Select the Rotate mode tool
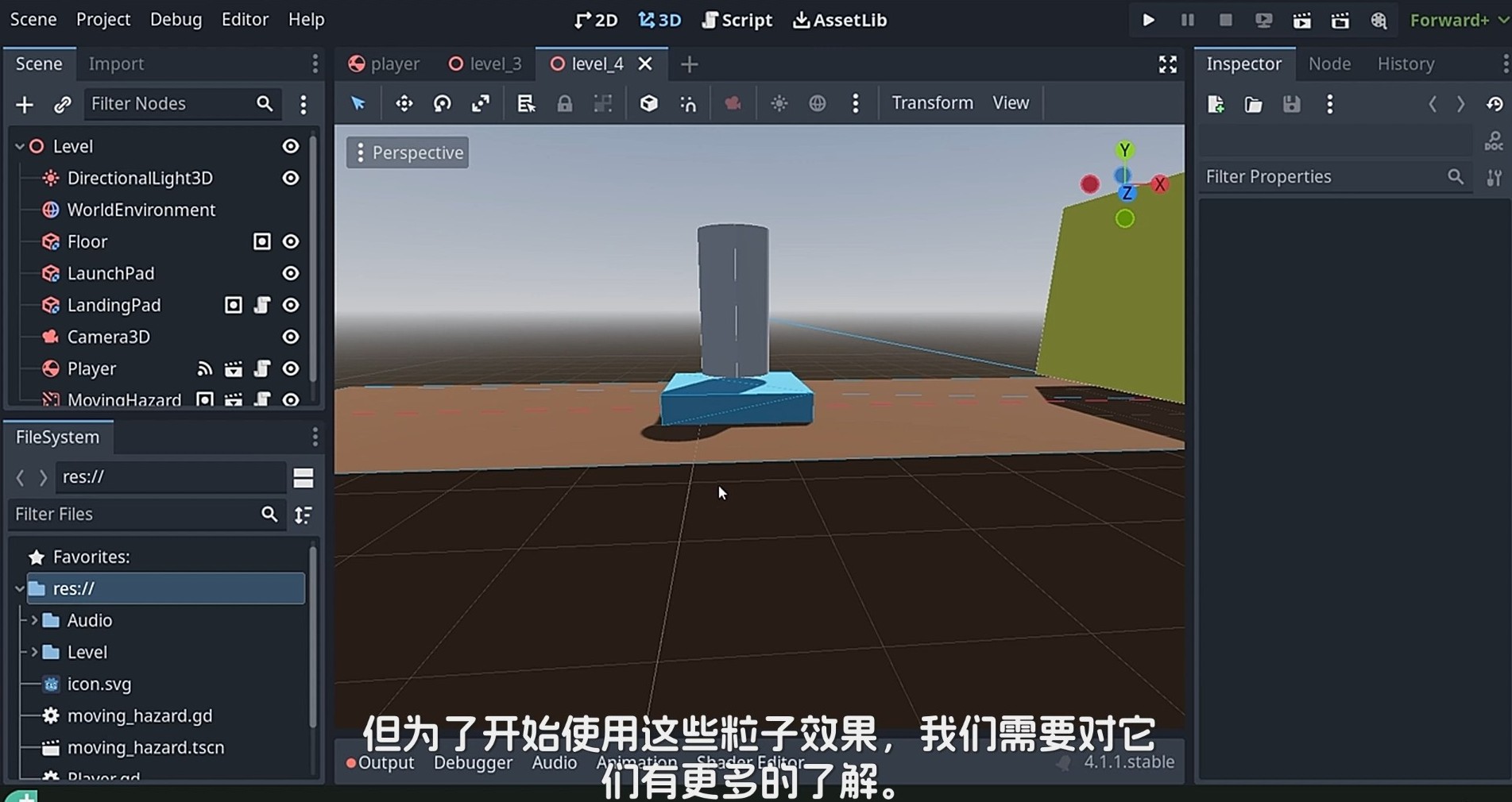Screen dimensions: 1512x802 click(442, 103)
